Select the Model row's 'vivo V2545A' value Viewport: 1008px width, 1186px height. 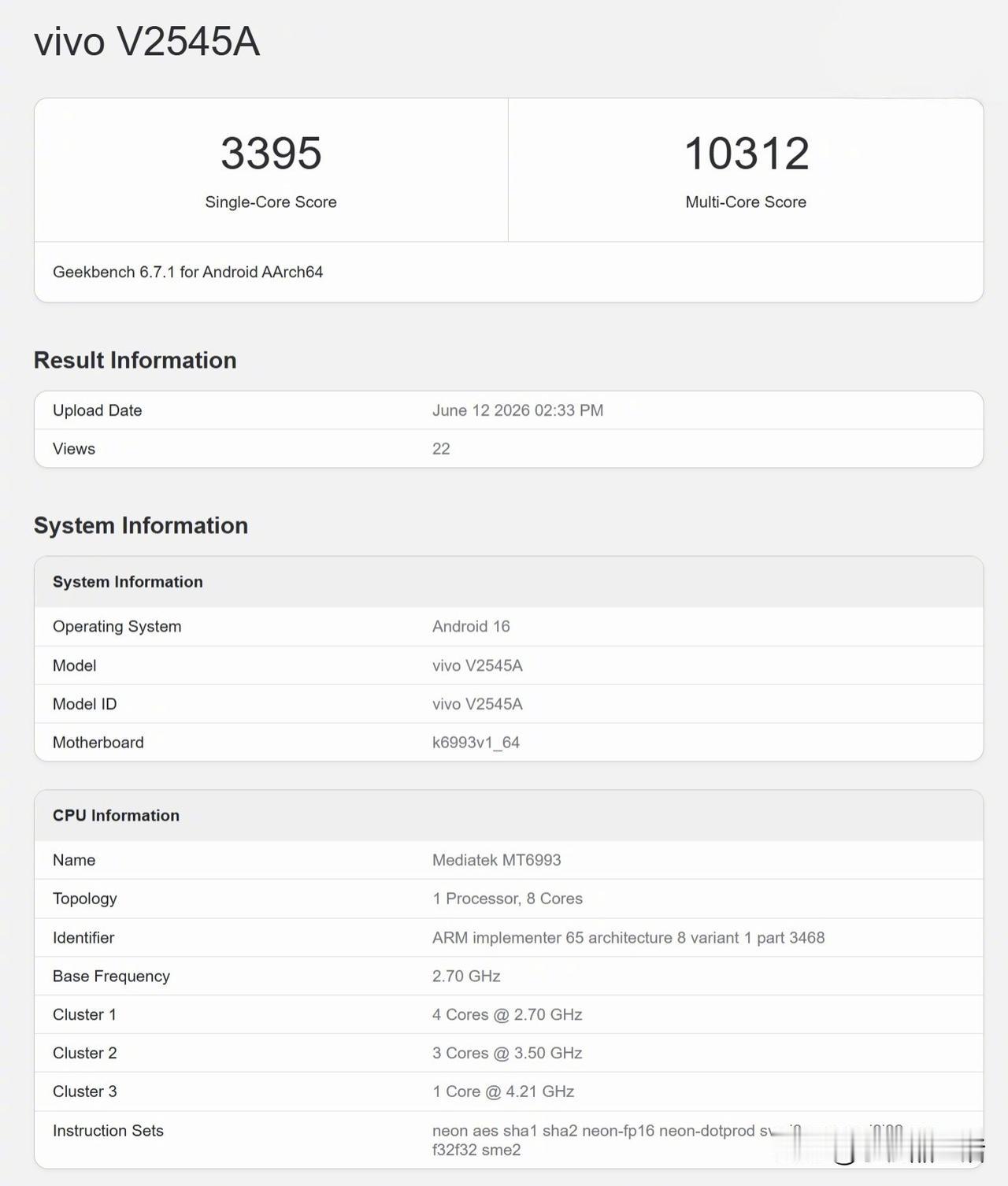(x=477, y=665)
